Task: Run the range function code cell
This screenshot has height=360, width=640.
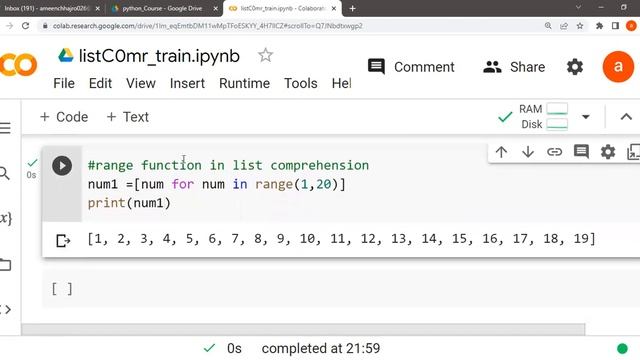Action: click(62, 166)
